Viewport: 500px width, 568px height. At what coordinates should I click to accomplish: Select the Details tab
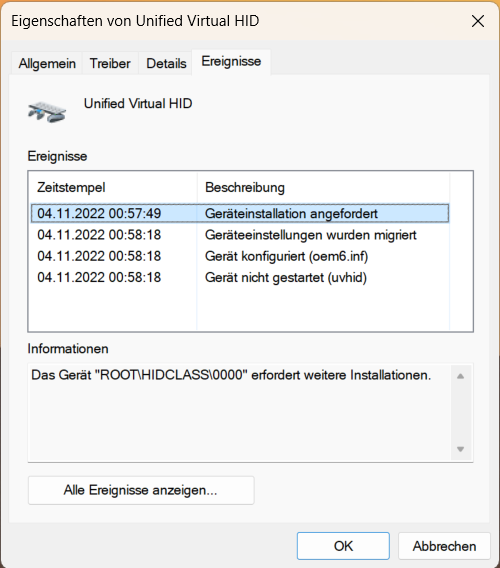click(x=166, y=63)
